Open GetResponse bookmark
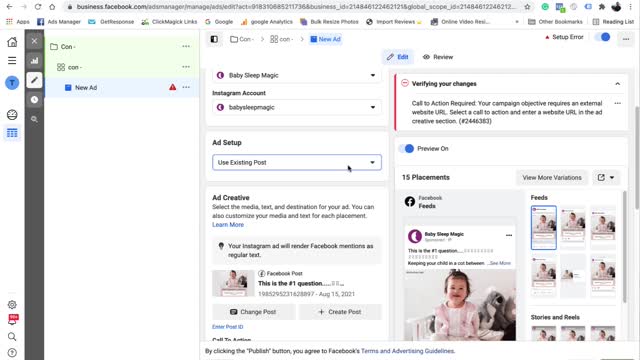This screenshot has width=640, height=360. 111,22
